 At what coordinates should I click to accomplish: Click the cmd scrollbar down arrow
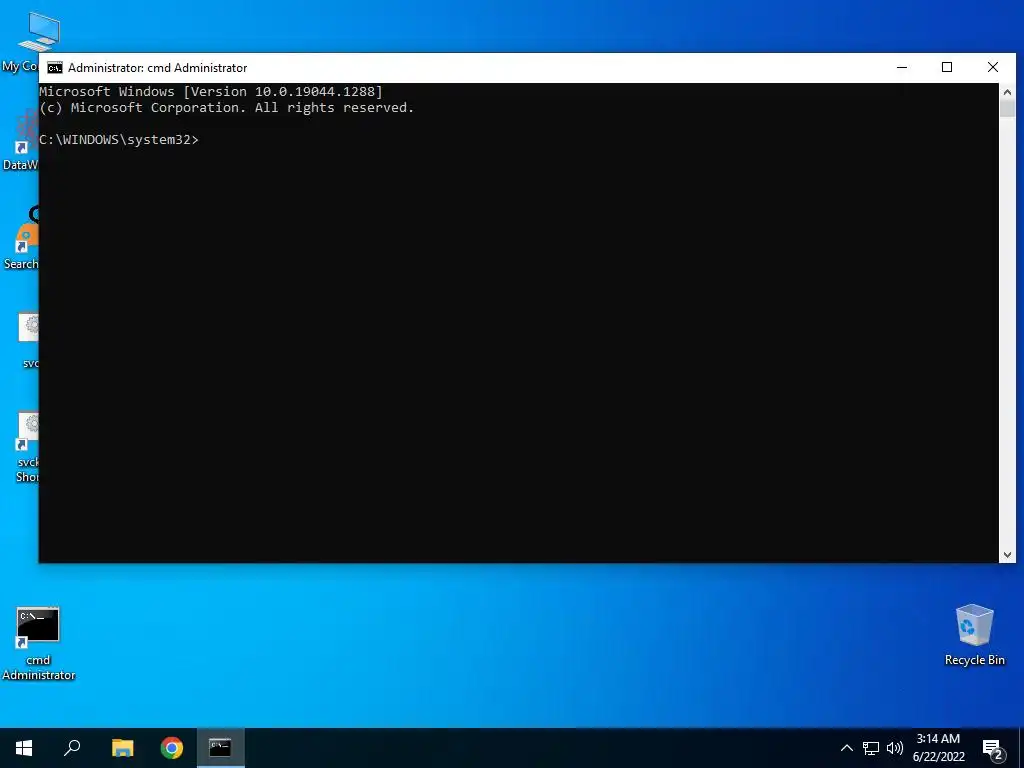pos(1007,554)
